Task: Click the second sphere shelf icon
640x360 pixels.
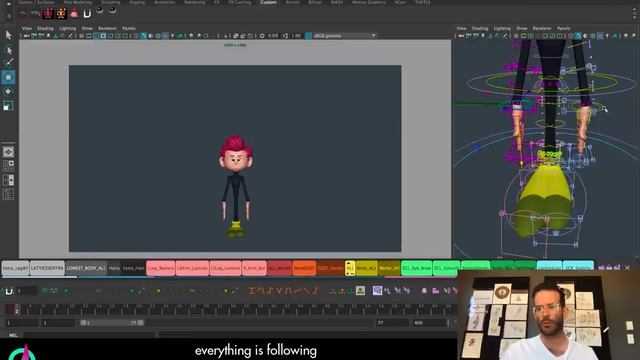Action: click(113, 11)
